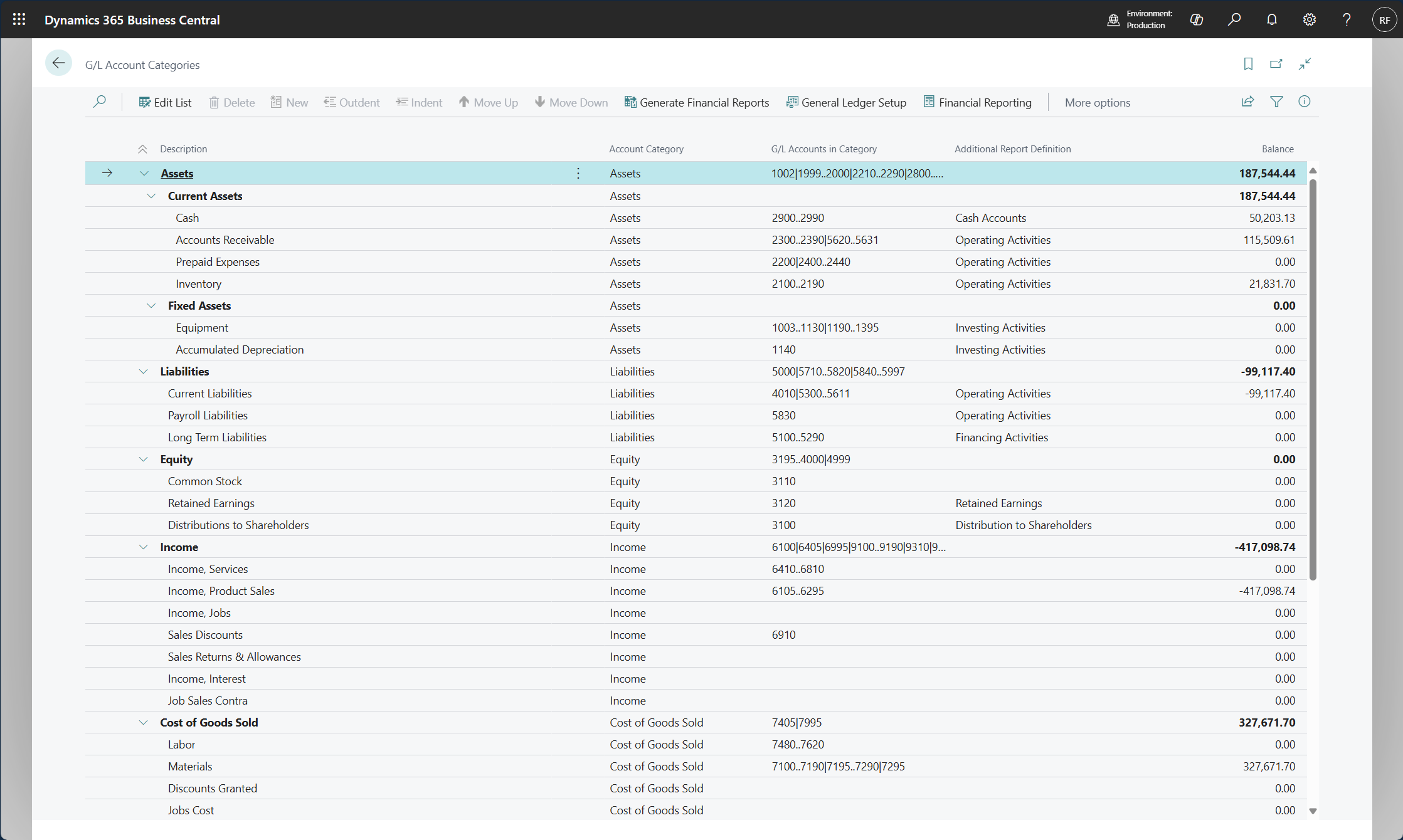
Task: Click Move Down action
Action: point(571,102)
